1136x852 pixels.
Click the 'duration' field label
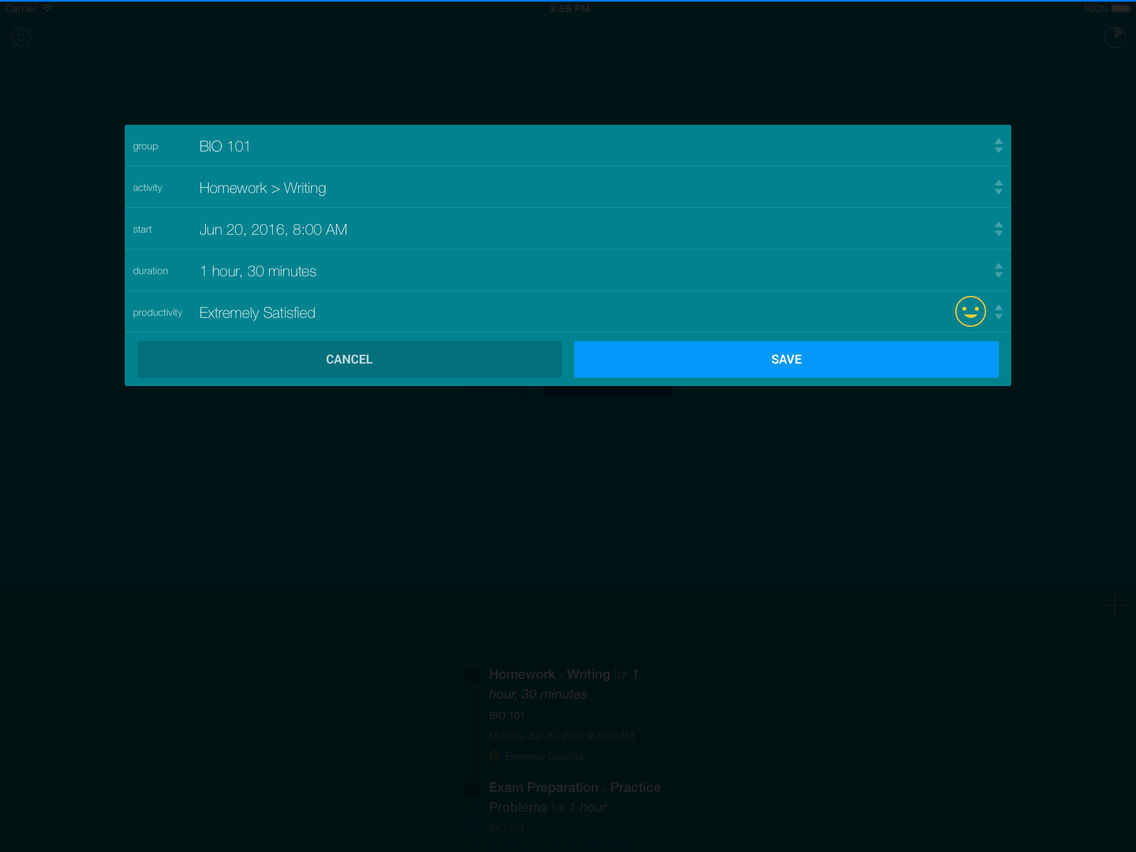point(150,271)
